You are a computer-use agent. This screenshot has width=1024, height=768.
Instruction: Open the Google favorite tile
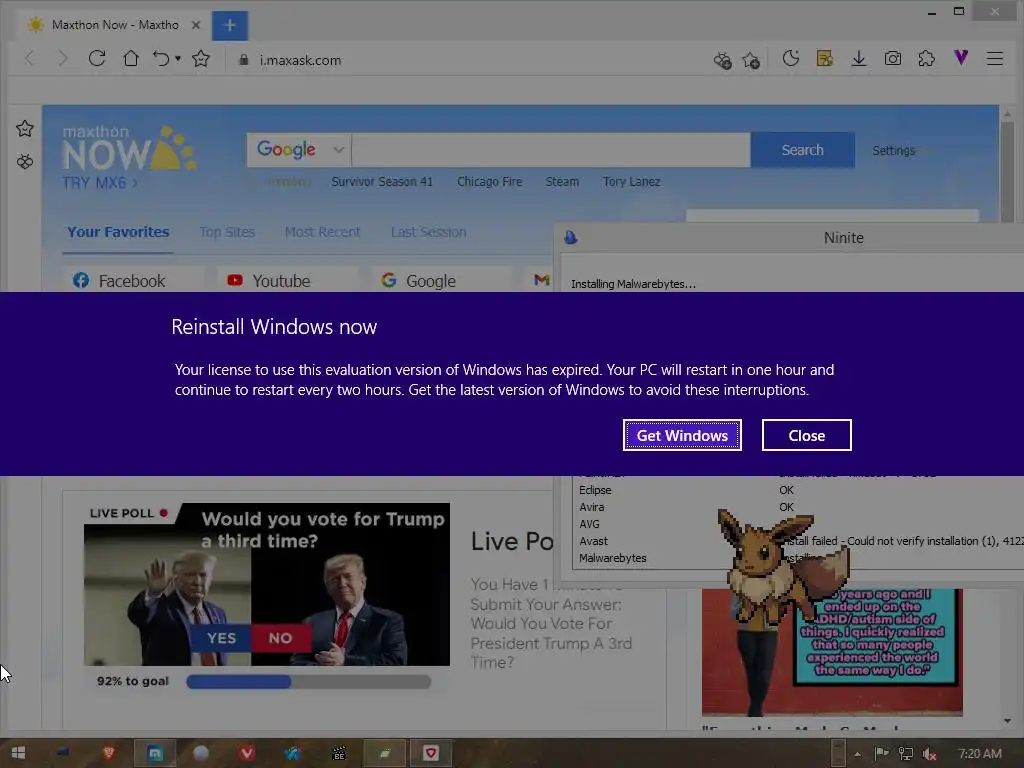coord(441,281)
